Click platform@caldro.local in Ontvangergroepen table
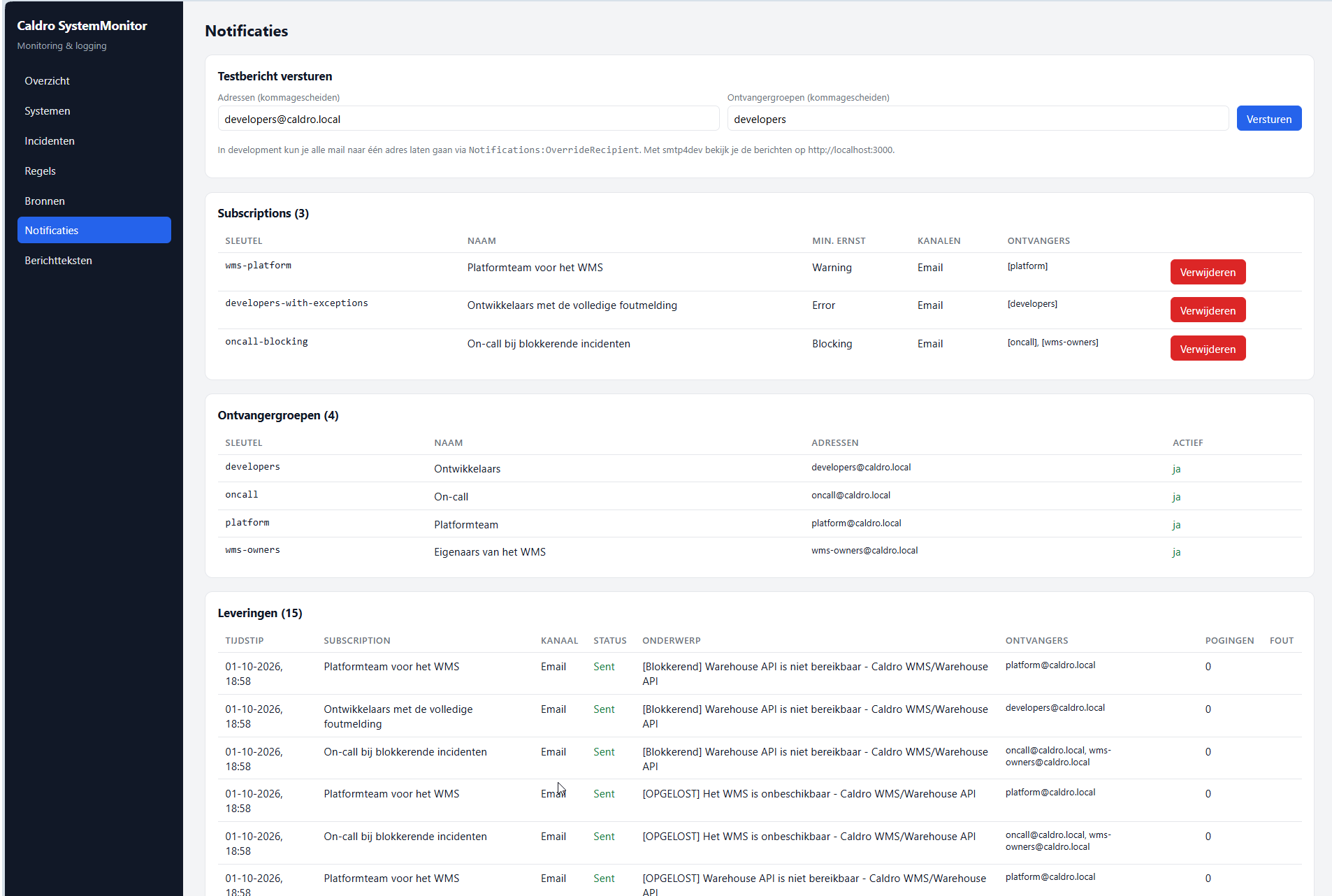The width and height of the screenshot is (1332, 896). coord(856,523)
